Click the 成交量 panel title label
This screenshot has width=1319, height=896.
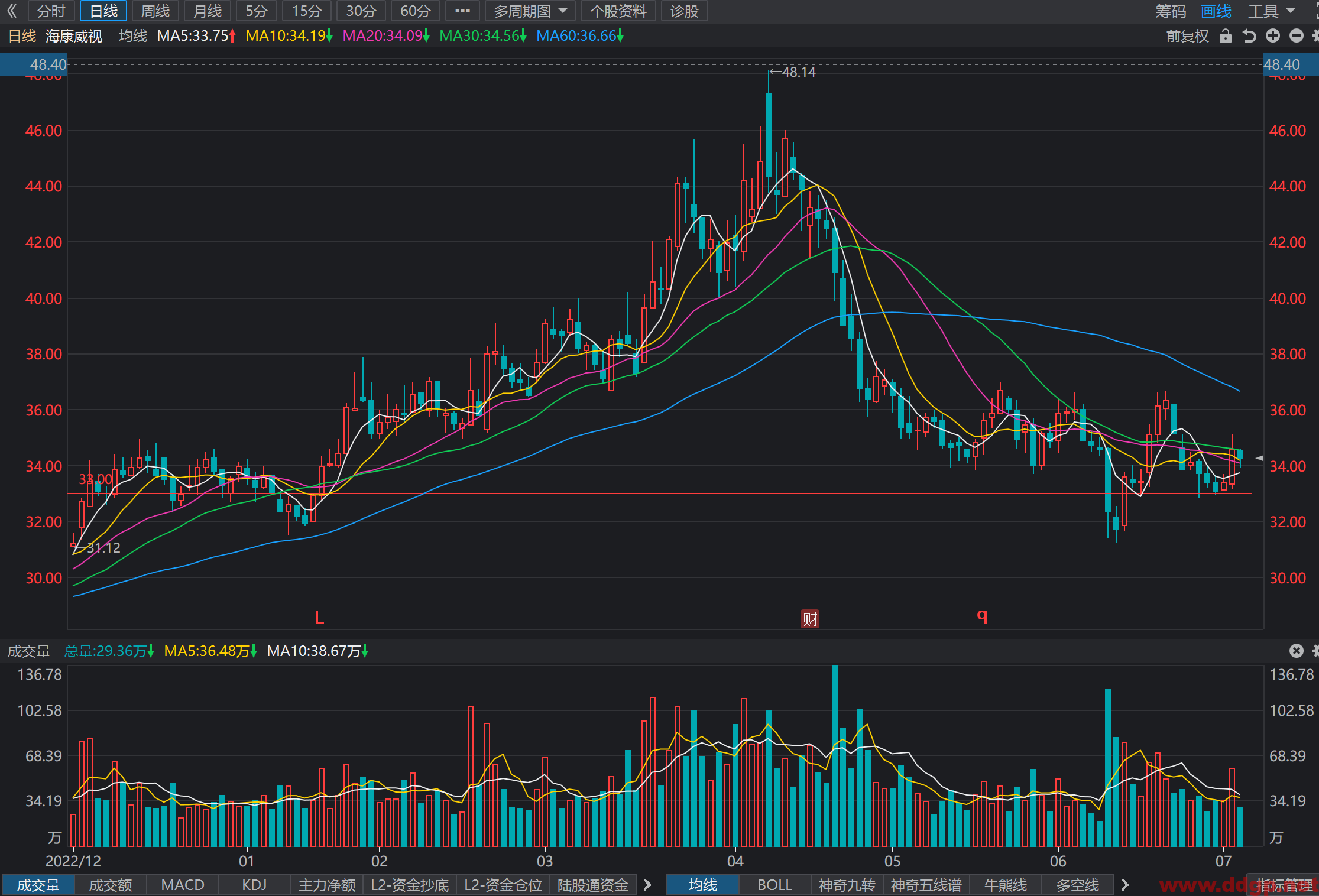pos(29,651)
